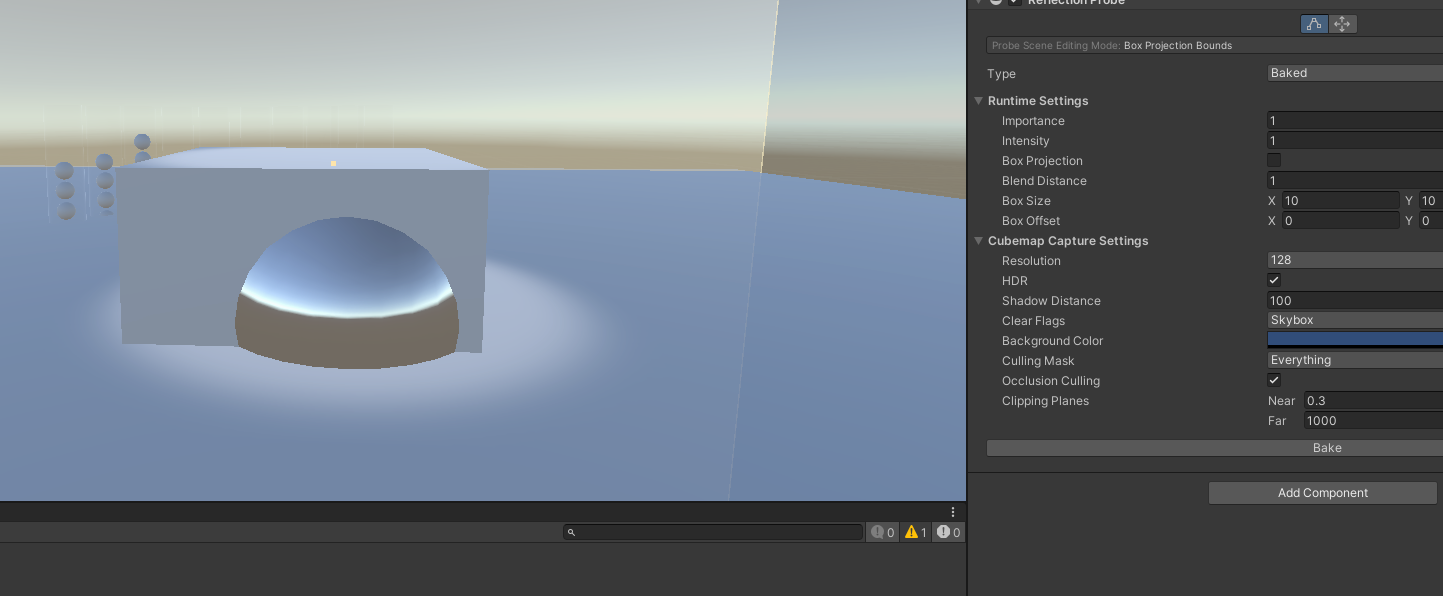Select the reflective dome in the scene view
Viewport: 1443px width, 596px height.
(x=347, y=295)
